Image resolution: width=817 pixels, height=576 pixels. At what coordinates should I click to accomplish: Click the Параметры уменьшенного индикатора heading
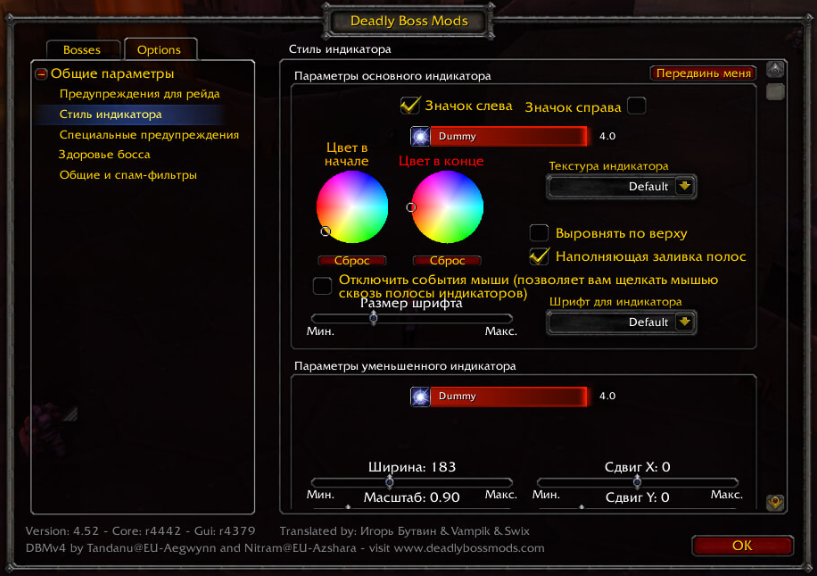pyautogui.click(x=405, y=366)
